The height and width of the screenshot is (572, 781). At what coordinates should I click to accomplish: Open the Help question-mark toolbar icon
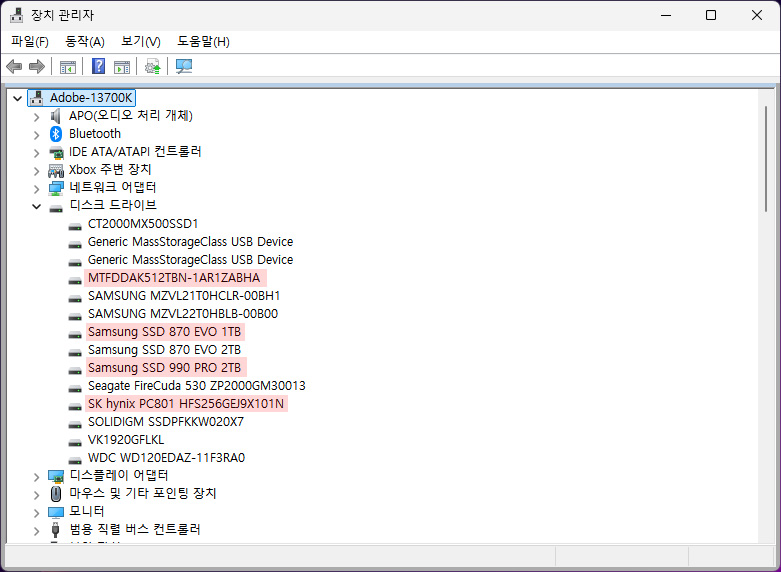pos(99,66)
